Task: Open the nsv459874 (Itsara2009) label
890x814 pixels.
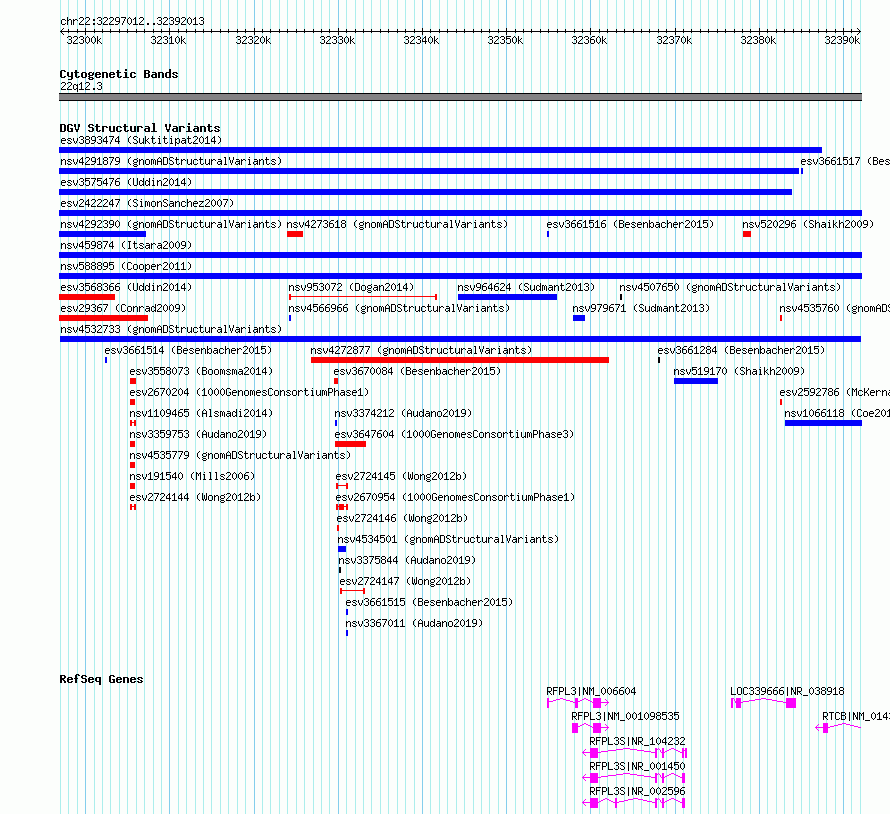Action: (126, 245)
